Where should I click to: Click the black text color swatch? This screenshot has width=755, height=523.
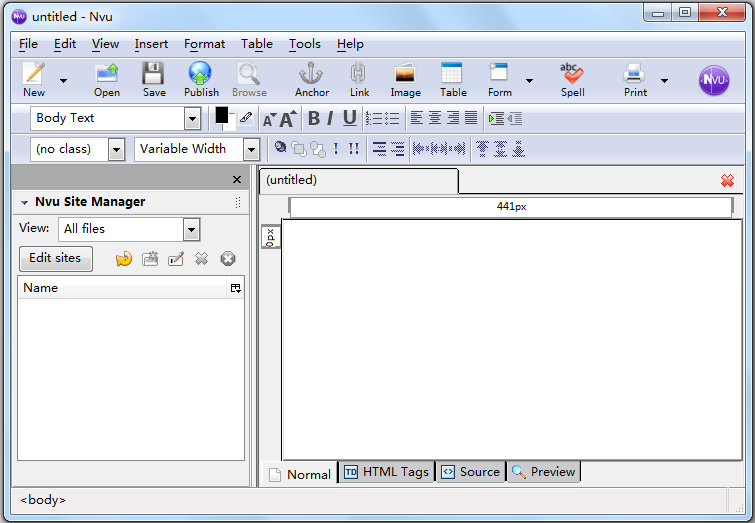222,115
